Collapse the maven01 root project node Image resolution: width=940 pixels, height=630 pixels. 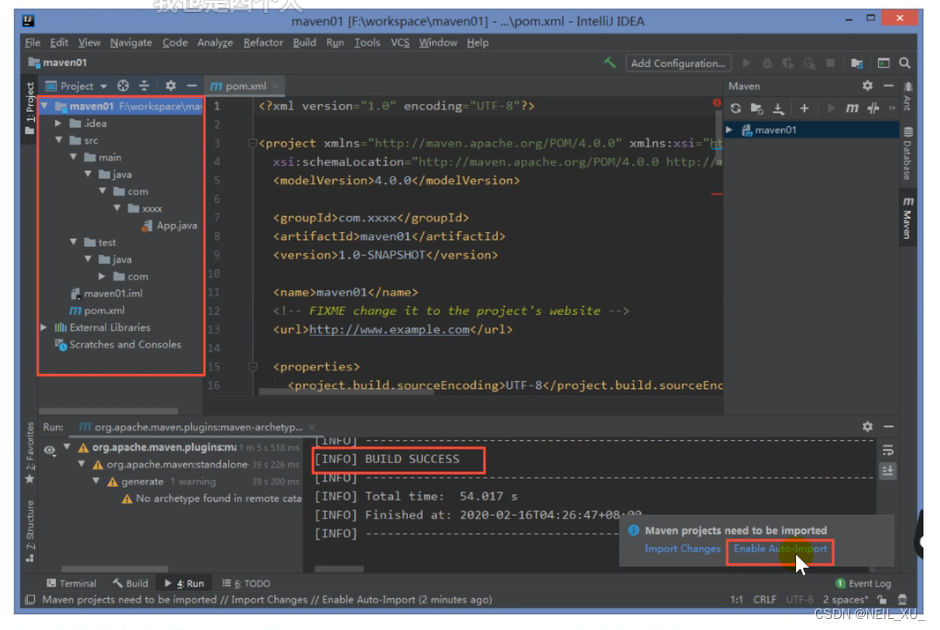[44, 106]
